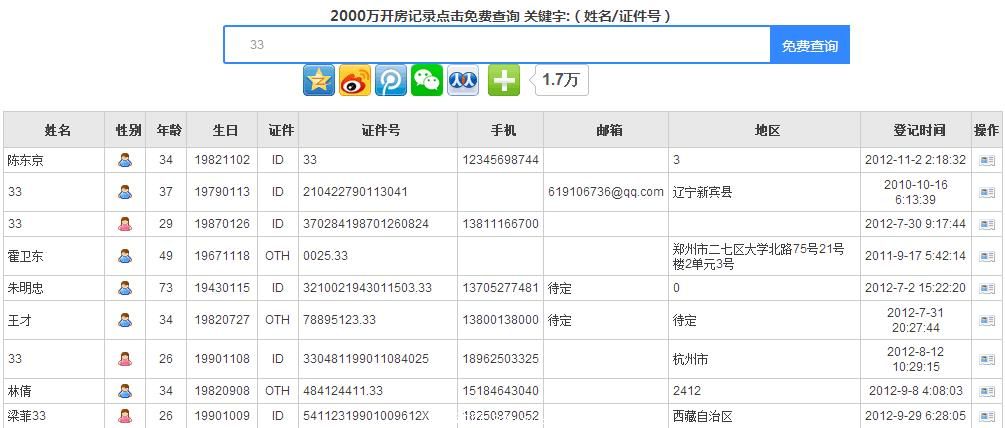Click the gender icon in the 辽宁新宾县 row
1005x428 pixels.
coord(125,192)
